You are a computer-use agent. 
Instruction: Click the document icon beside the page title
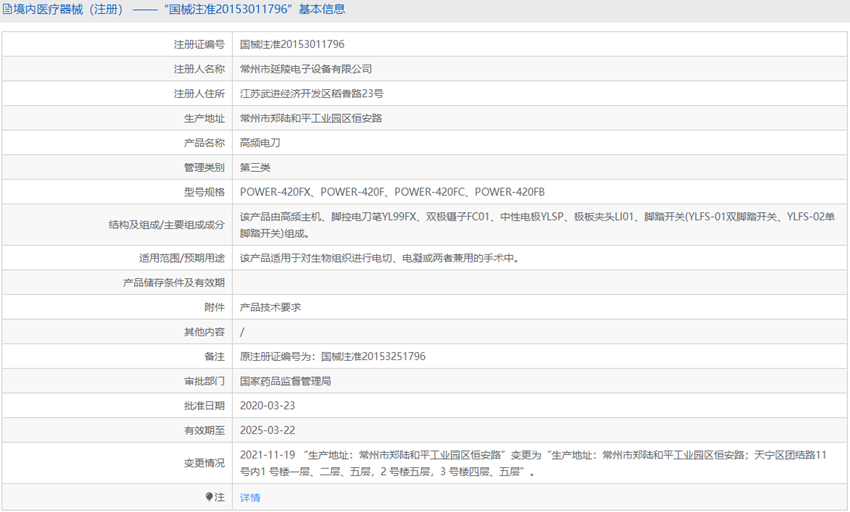click(8, 10)
